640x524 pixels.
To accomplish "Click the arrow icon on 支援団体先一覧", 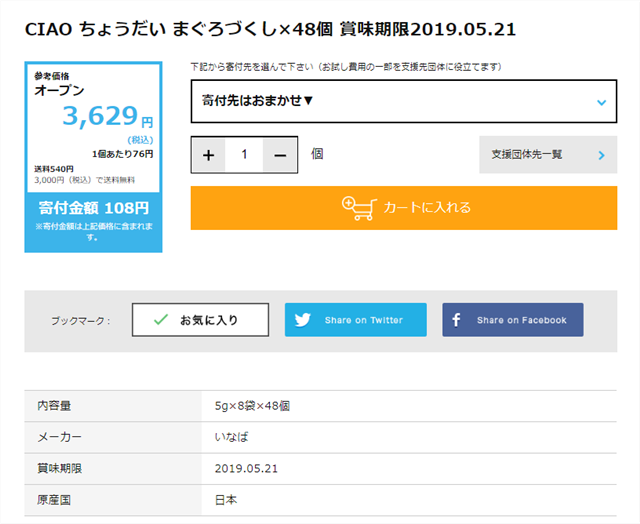I will [601, 155].
